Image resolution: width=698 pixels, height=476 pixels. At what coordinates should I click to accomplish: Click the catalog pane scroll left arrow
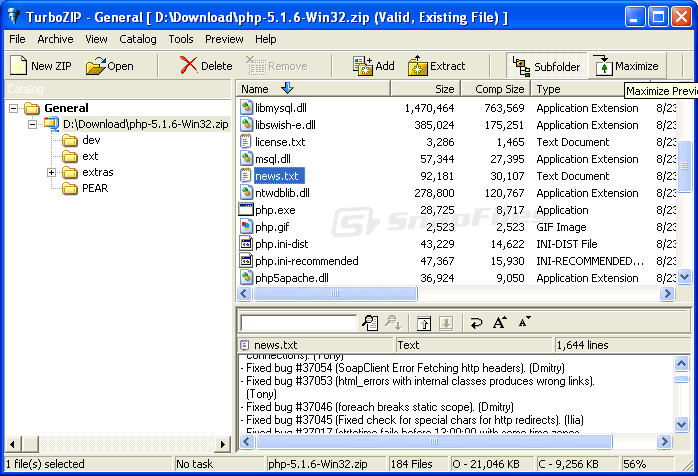pos(12,444)
